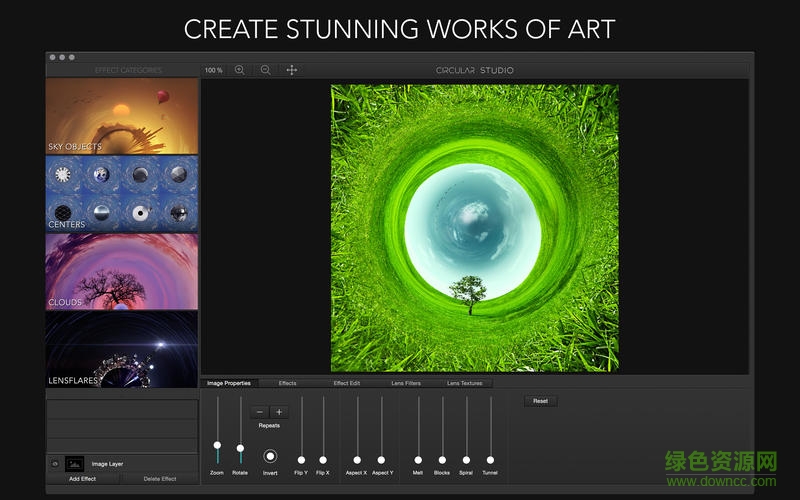Click the zoom out magnifier icon

(265, 70)
